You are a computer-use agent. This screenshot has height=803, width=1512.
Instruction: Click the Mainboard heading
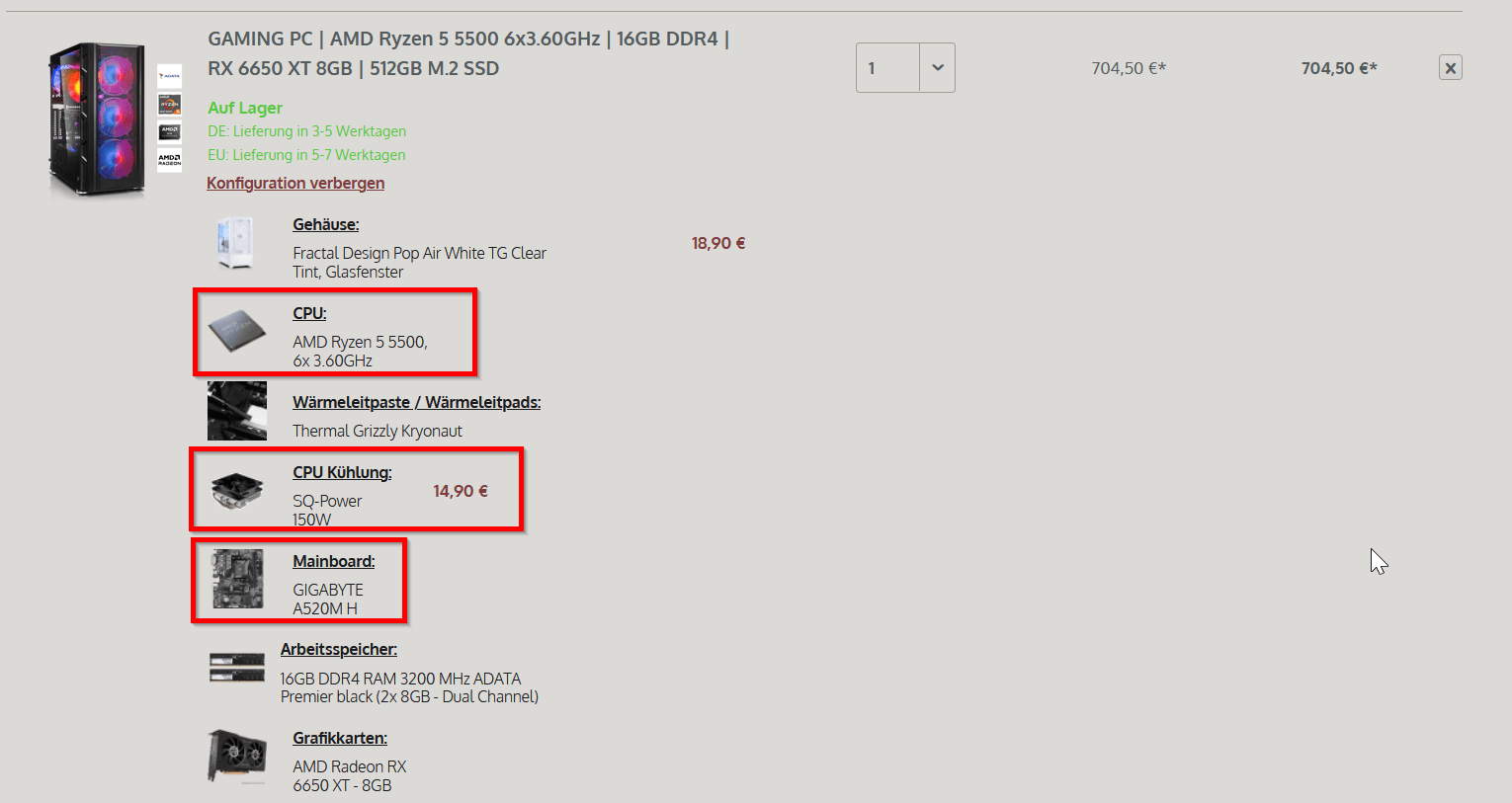(334, 561)
